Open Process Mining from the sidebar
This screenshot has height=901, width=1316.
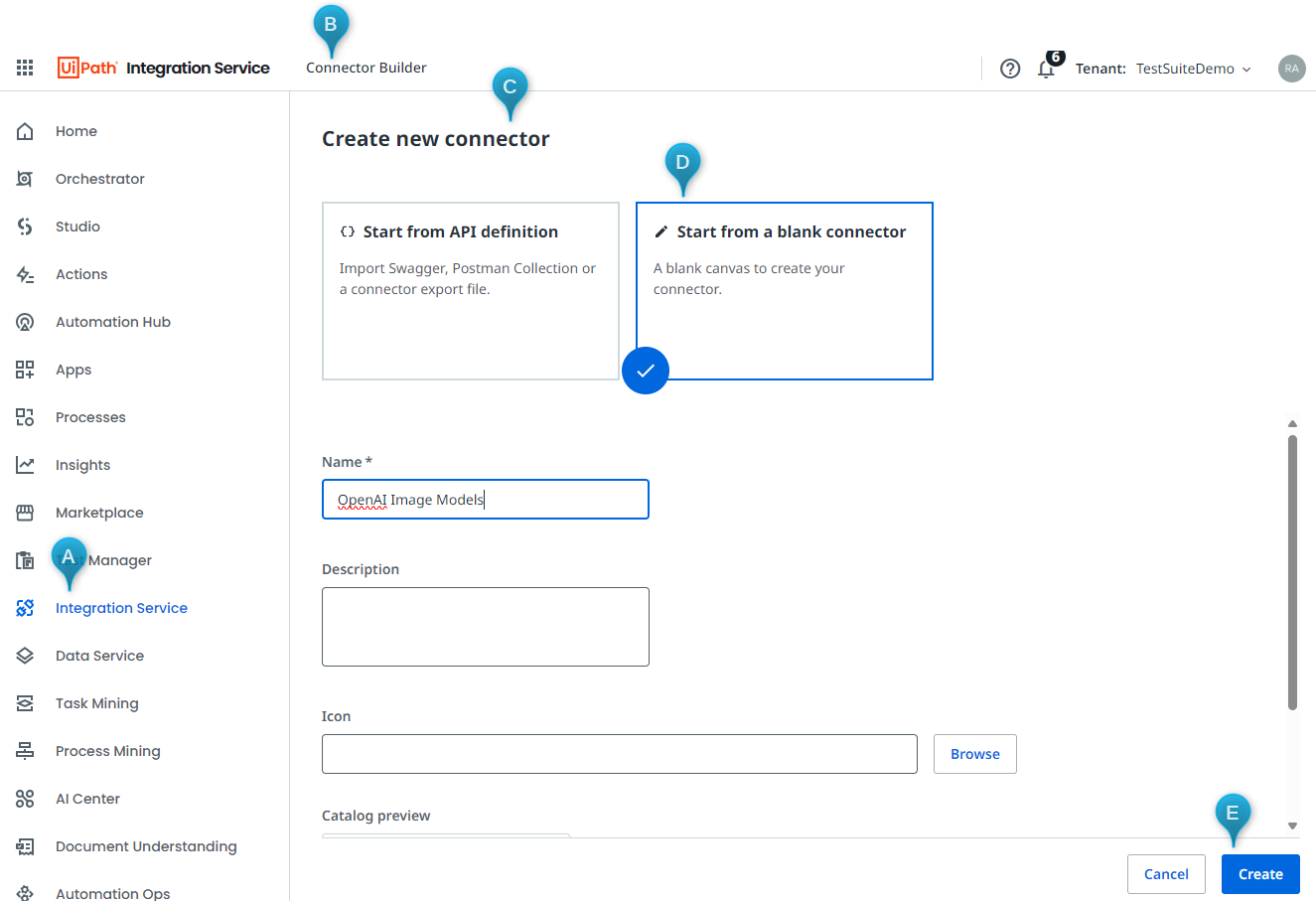click(108, 751)
